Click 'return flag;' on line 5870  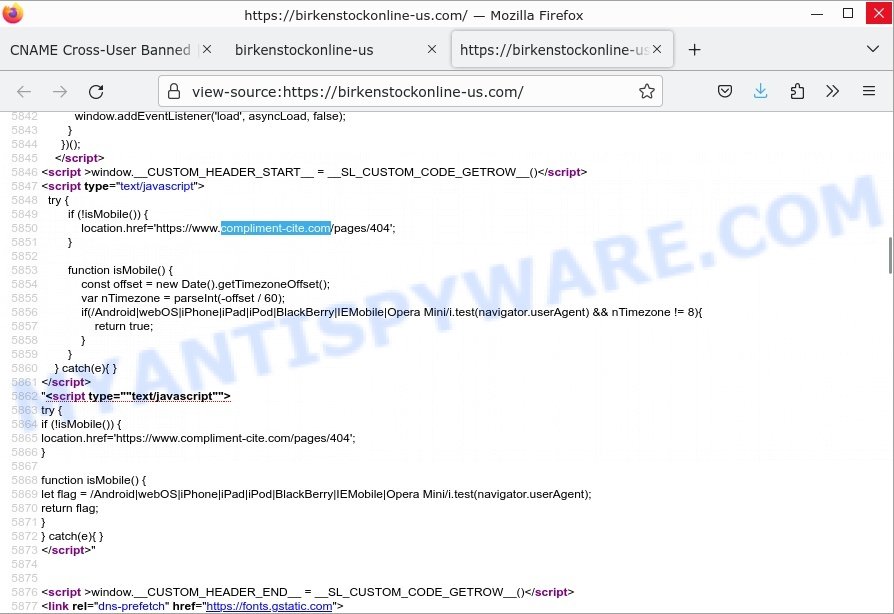point(70,509)
